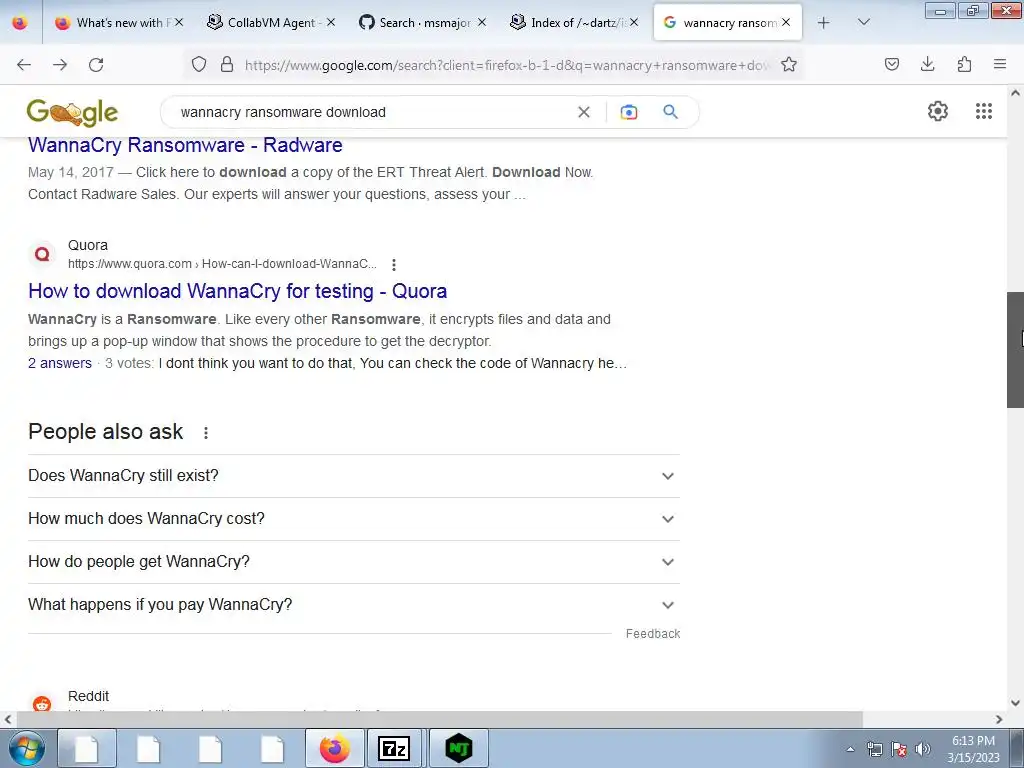The image size is (1024, 768).
Task: Switch to CollabVM Agent tab
Action: (270, 22)
